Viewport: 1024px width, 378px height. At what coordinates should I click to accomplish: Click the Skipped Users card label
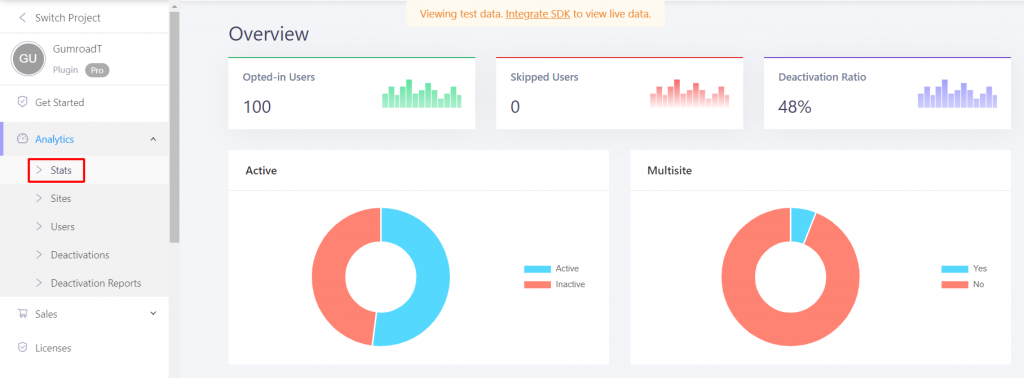[544, 77]
